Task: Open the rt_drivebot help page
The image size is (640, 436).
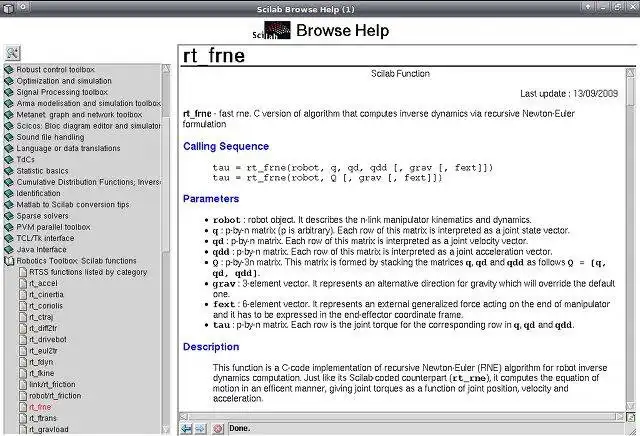Action: pyautogui.click(x=48, y=340)
